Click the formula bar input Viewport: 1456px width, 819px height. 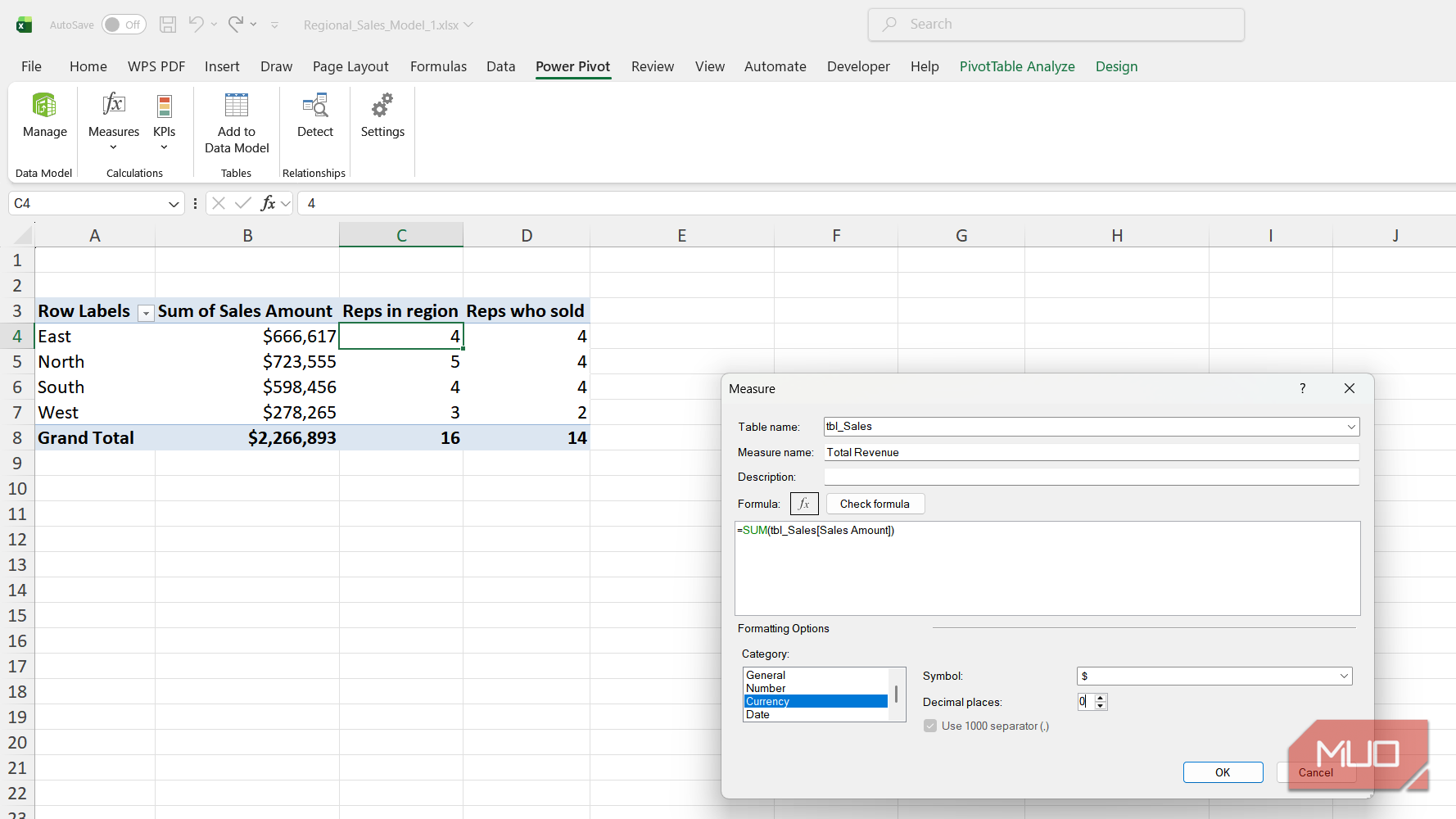pyautogui.click(x=876, y=203)
